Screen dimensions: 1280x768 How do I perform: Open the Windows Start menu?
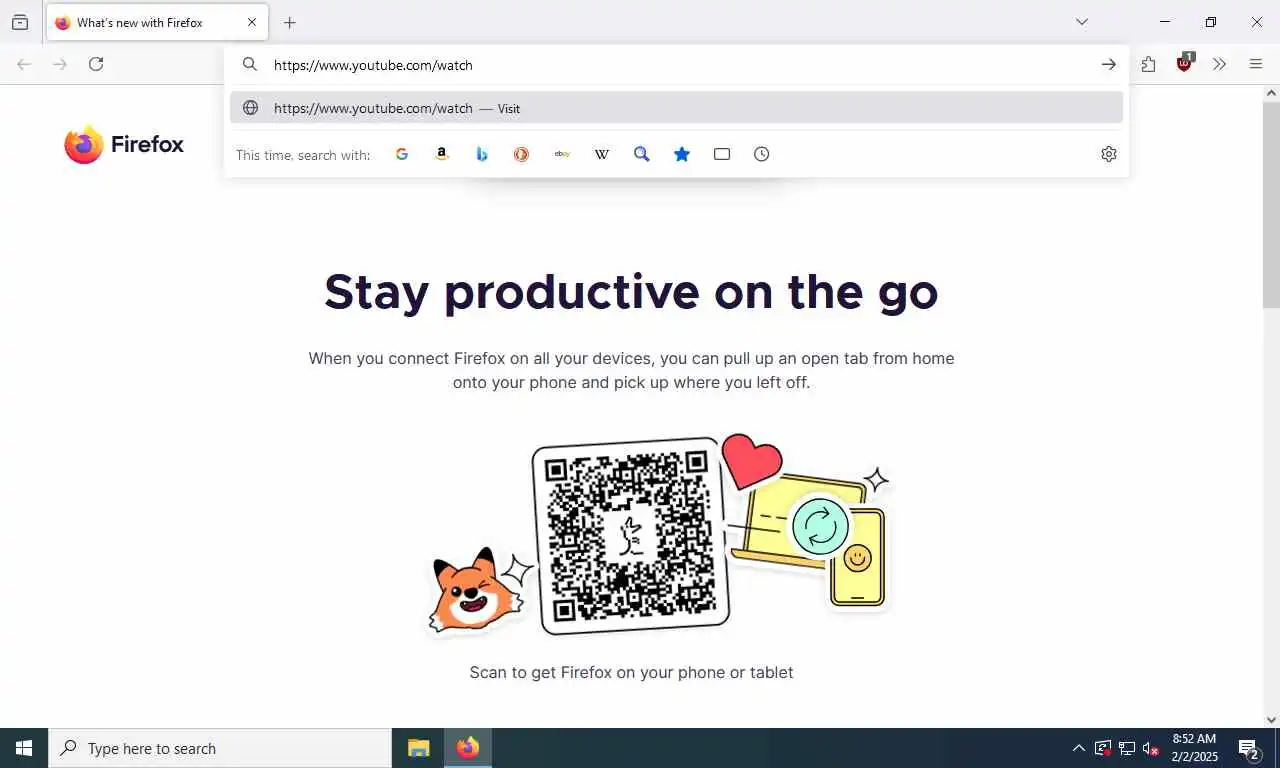(24, 748)
